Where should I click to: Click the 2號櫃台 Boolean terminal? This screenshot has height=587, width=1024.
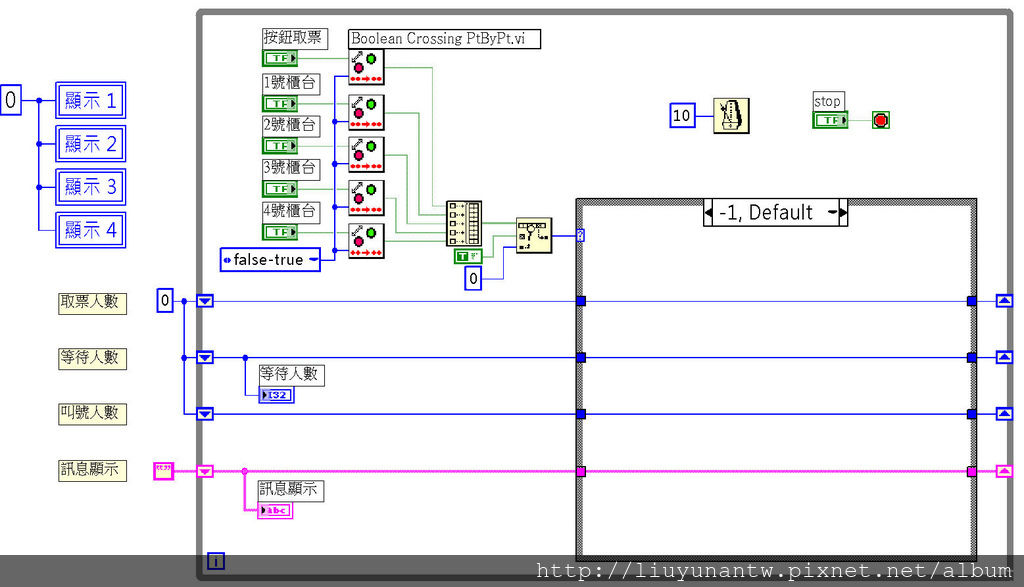[x=280, y=146]
